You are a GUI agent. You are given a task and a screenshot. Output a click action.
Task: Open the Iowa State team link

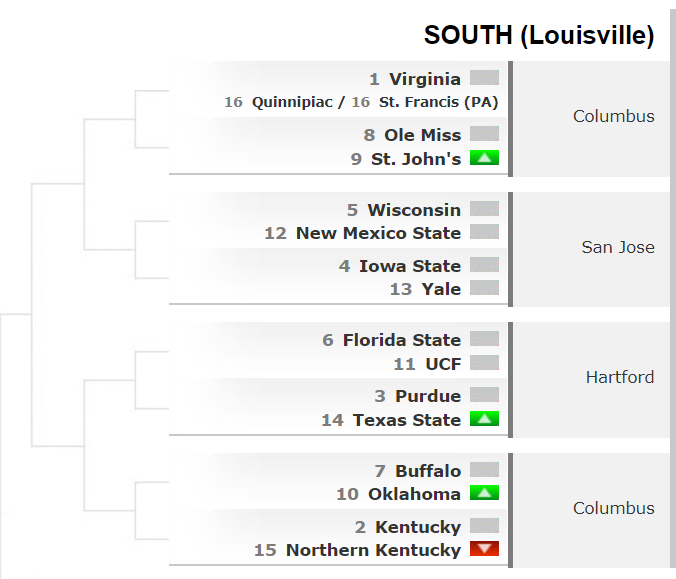pos(410,266)
